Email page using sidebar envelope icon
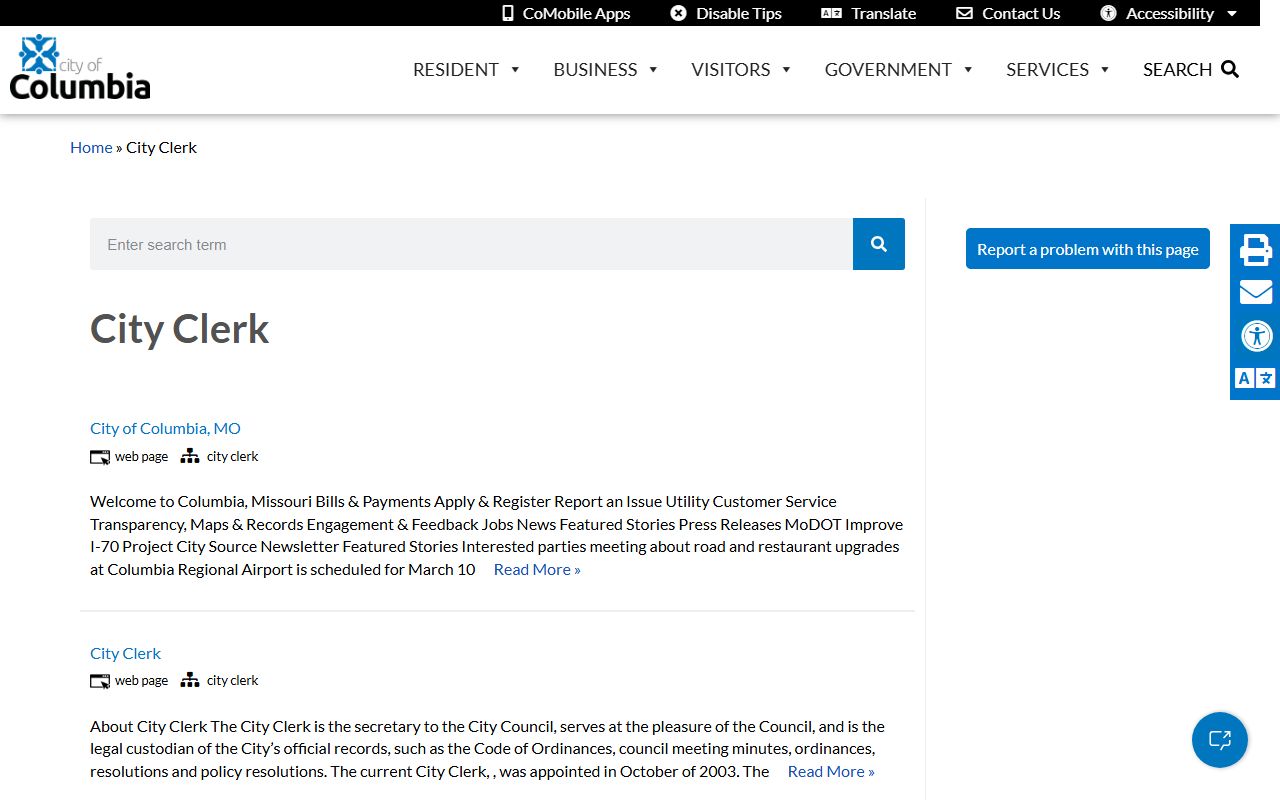Viewport: 1280px width, 800px height. (x=1256, y=292)
